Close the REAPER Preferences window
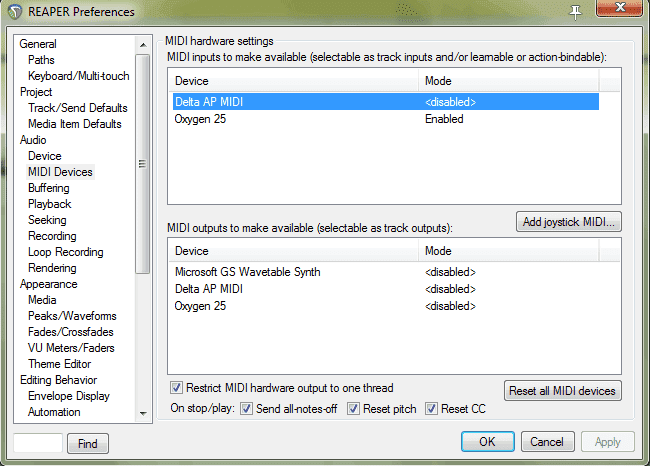This screenshot has width=650, height=466. (x=619, y=8)
